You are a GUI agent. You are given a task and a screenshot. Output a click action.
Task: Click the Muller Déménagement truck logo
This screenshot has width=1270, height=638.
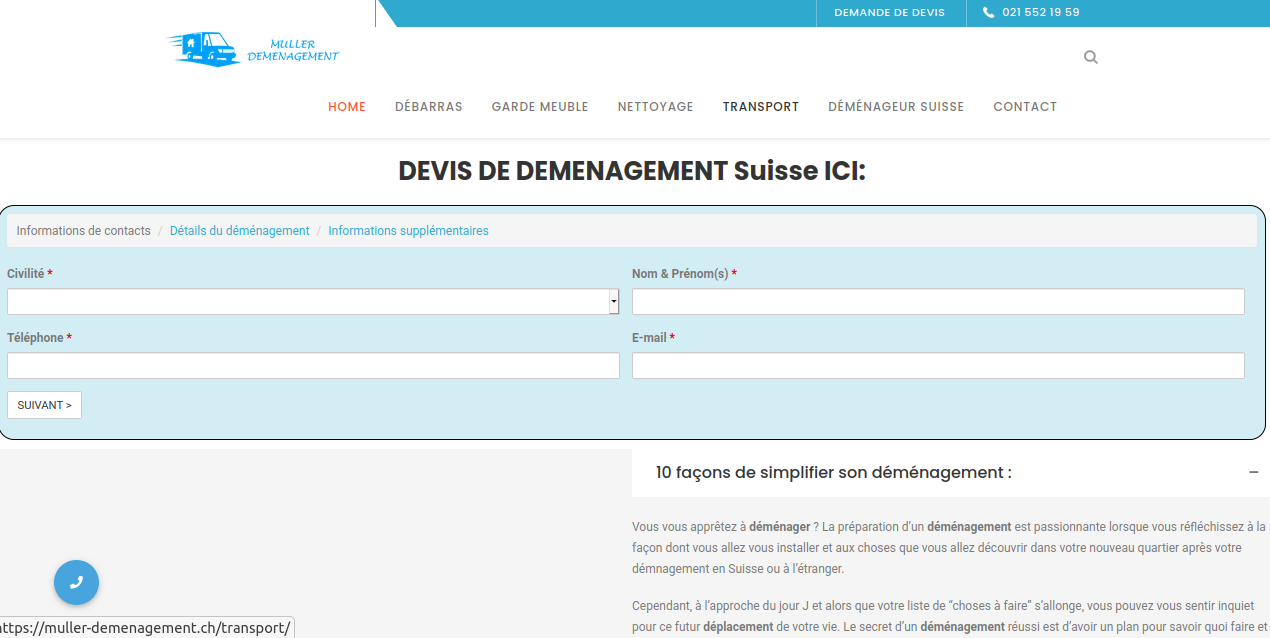[x=252, y=49]
